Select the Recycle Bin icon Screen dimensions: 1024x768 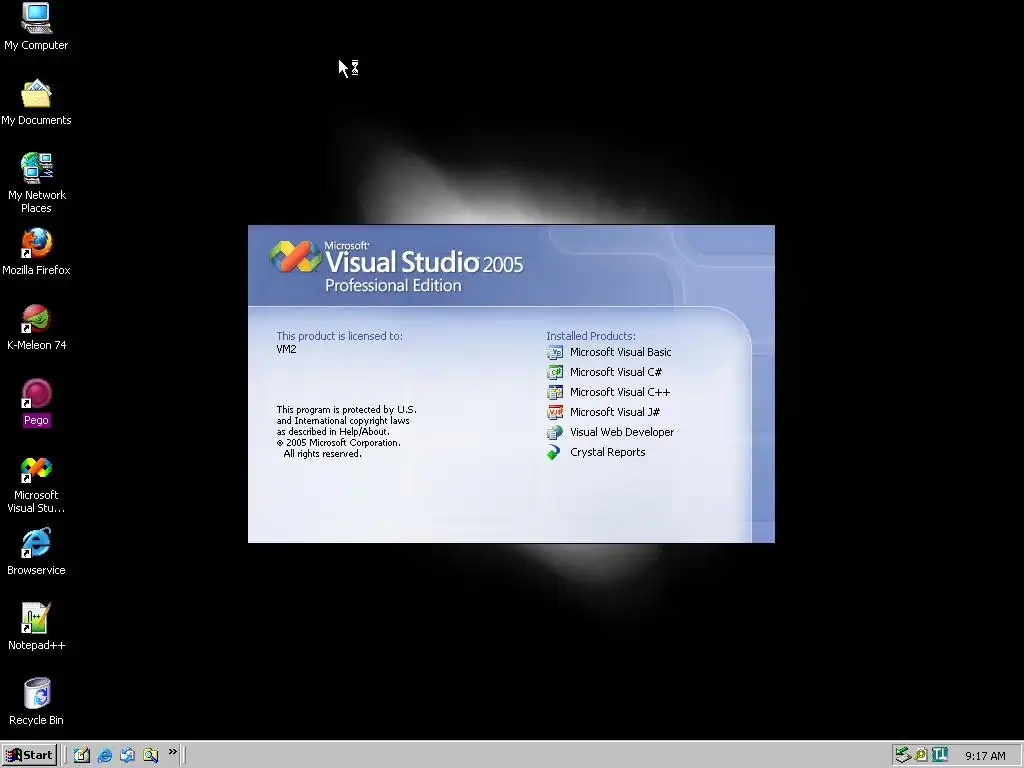click(x=37, y=702)
